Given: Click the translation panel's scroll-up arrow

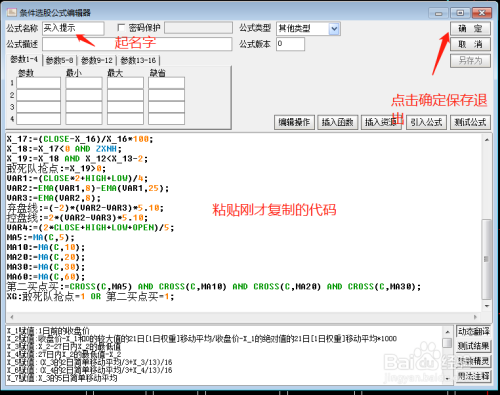Looking at the screenshot, I should [447, 332].
